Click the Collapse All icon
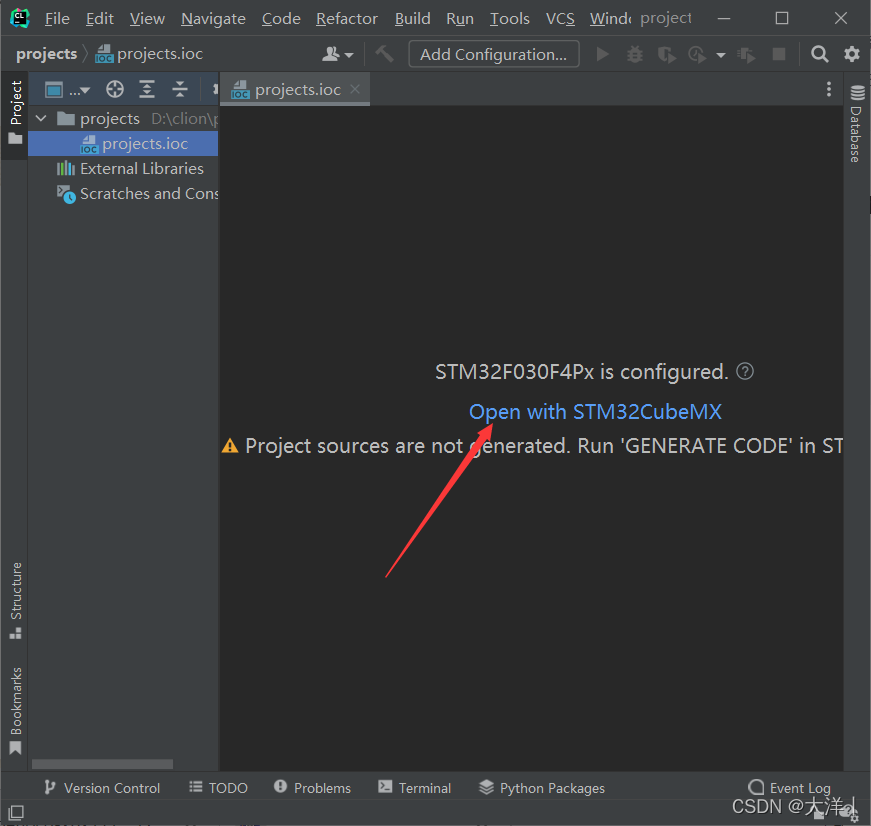This screenshot has width=871, height=826. [179, 89]
